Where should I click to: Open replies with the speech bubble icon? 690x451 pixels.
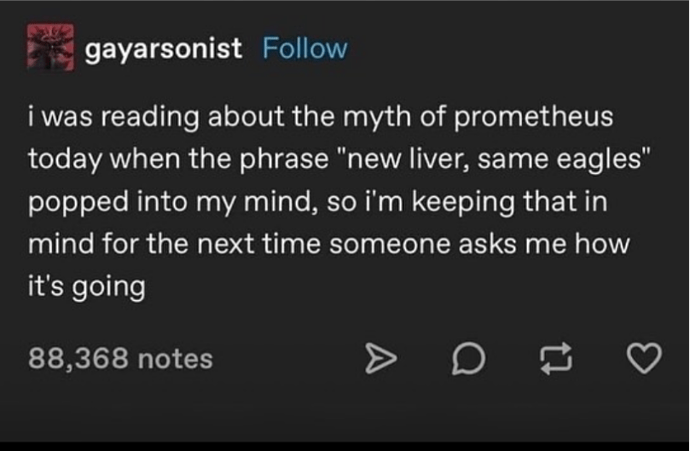469,358
